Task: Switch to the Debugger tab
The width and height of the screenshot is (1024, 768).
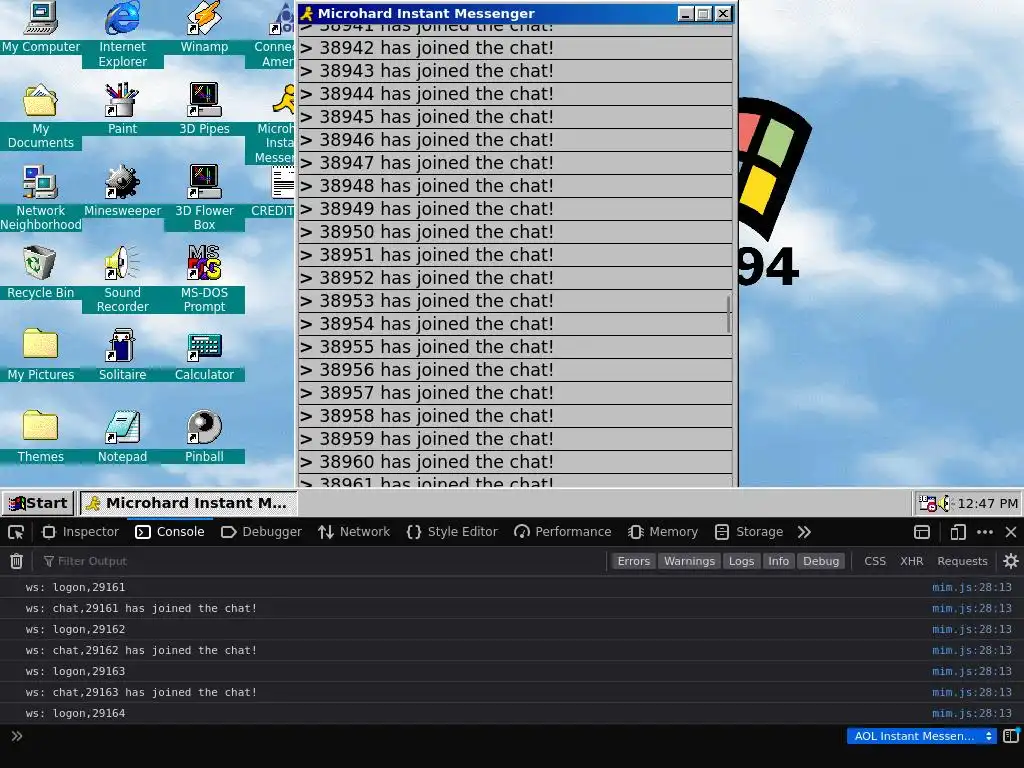Action: [261, 532]
